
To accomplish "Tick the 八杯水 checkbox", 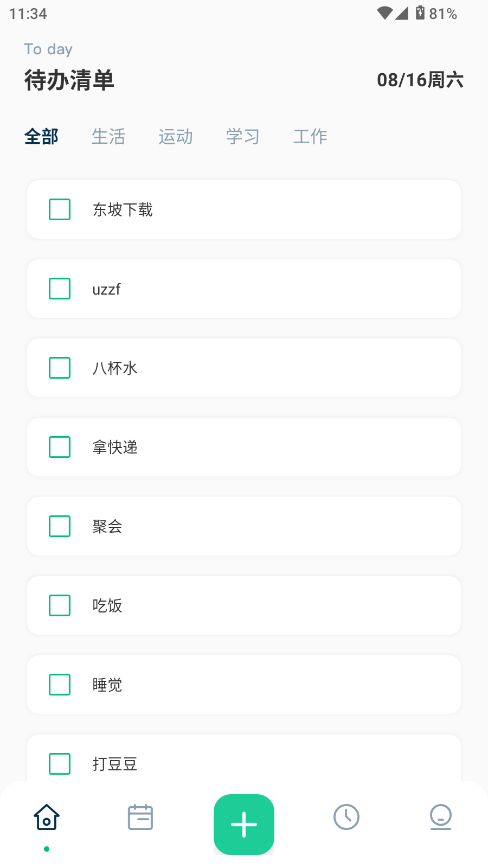I will (x=60, y=368).
